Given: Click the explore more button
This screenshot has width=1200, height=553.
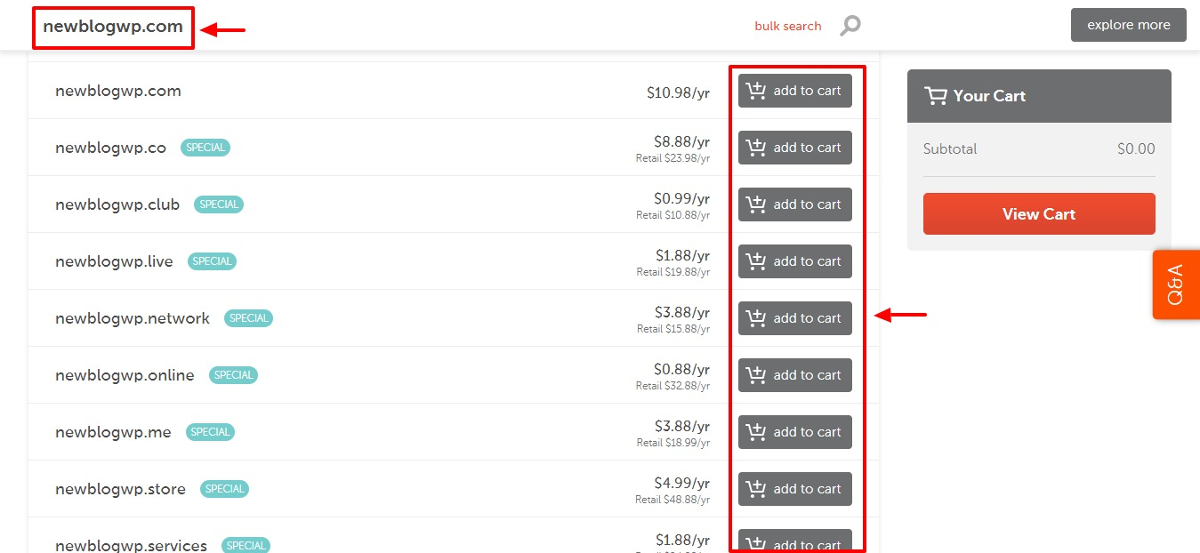Looking at the screenshot, I should 1129,25.
